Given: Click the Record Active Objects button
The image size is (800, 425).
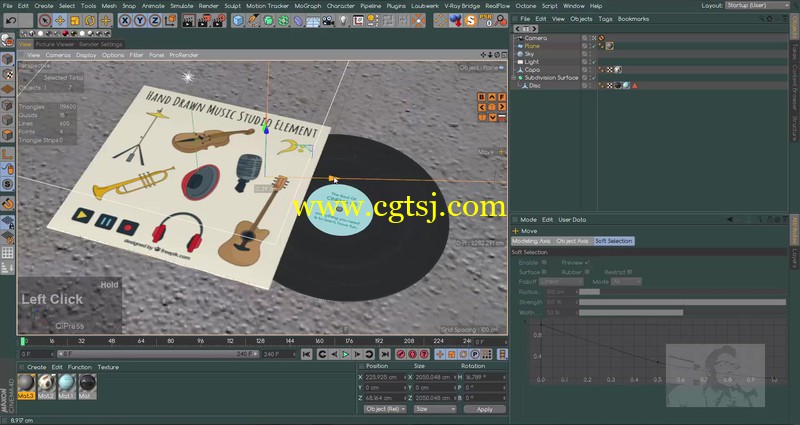Looking at the screenshot, I should tap(401, 354).
